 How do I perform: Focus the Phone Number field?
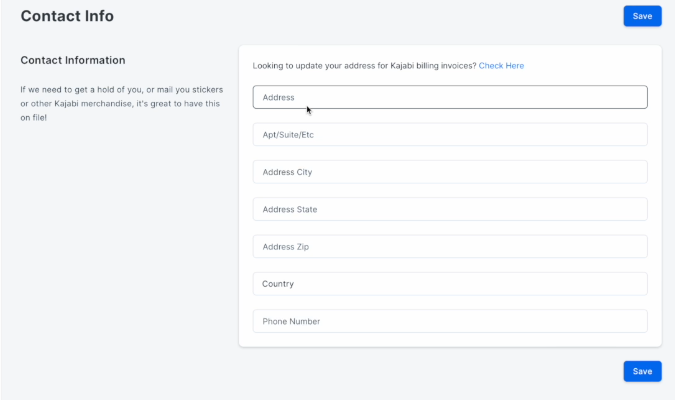coord(450,321)
